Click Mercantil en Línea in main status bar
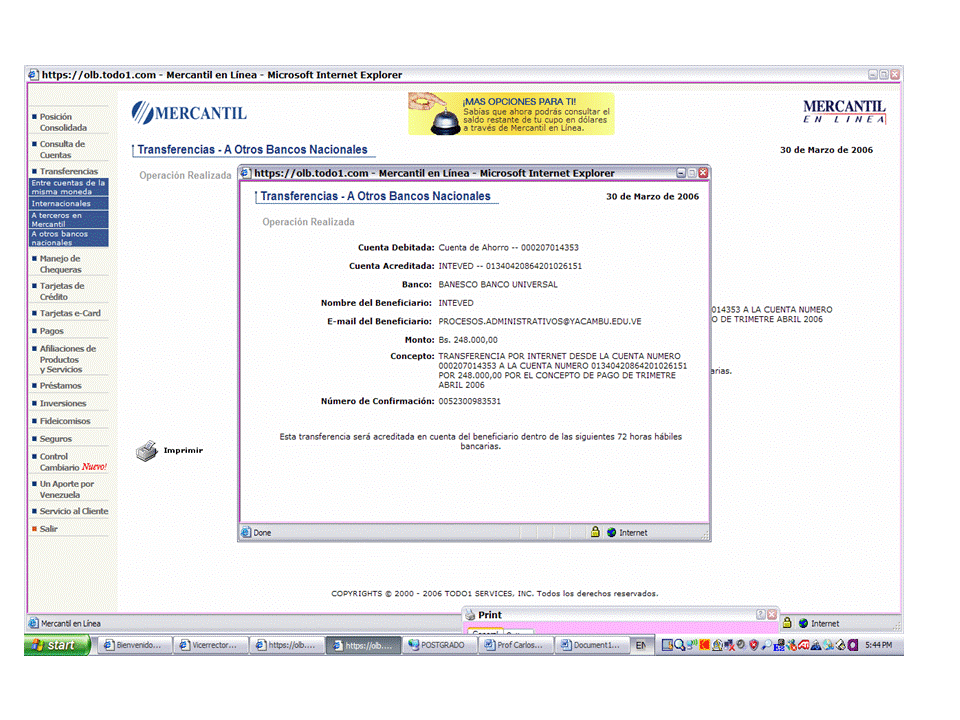 pos(71,624)
